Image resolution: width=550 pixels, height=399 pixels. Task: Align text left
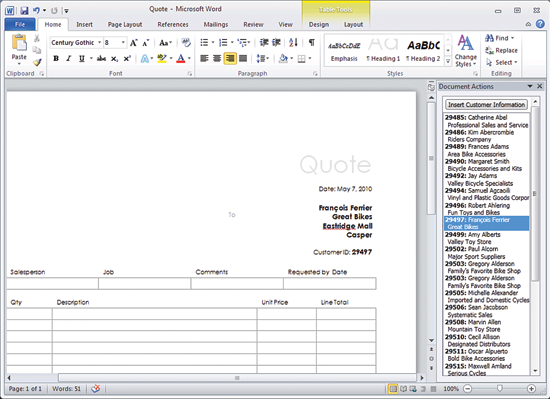(x=204, y=58)
